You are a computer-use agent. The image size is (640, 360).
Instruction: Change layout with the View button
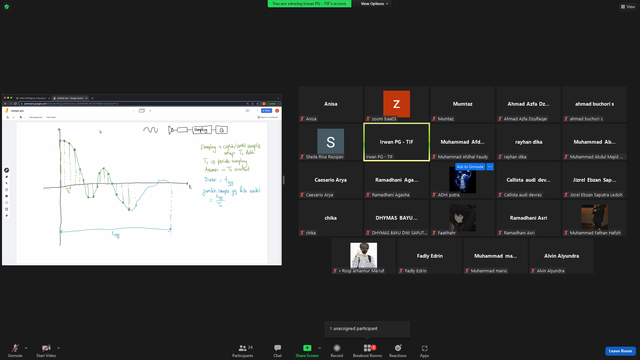click(628, 7)
